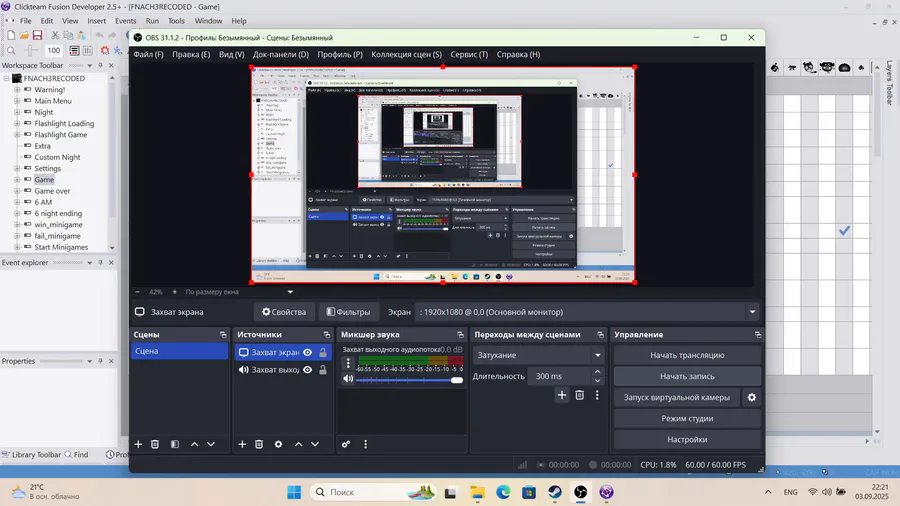
Task: Remove selected source with trash icon
Action: (259, 444)
